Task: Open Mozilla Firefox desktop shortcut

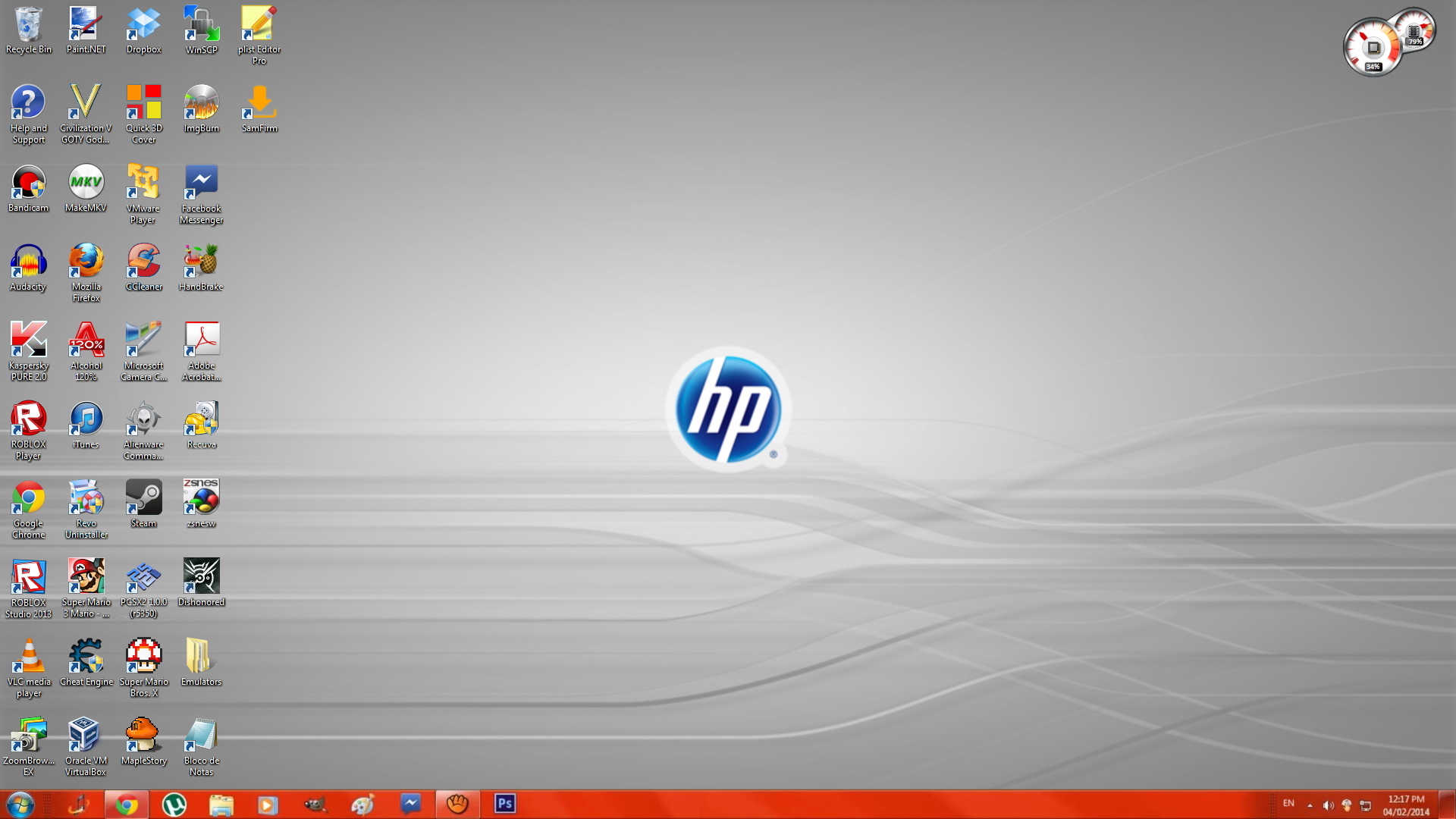Action: tap(86, 274)
